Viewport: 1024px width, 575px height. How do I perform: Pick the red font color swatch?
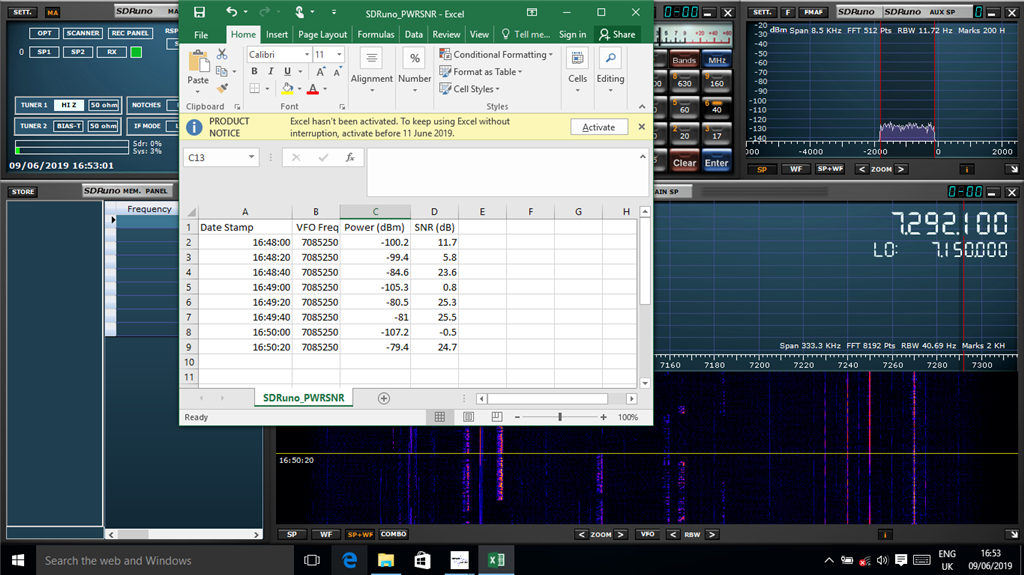313,89
